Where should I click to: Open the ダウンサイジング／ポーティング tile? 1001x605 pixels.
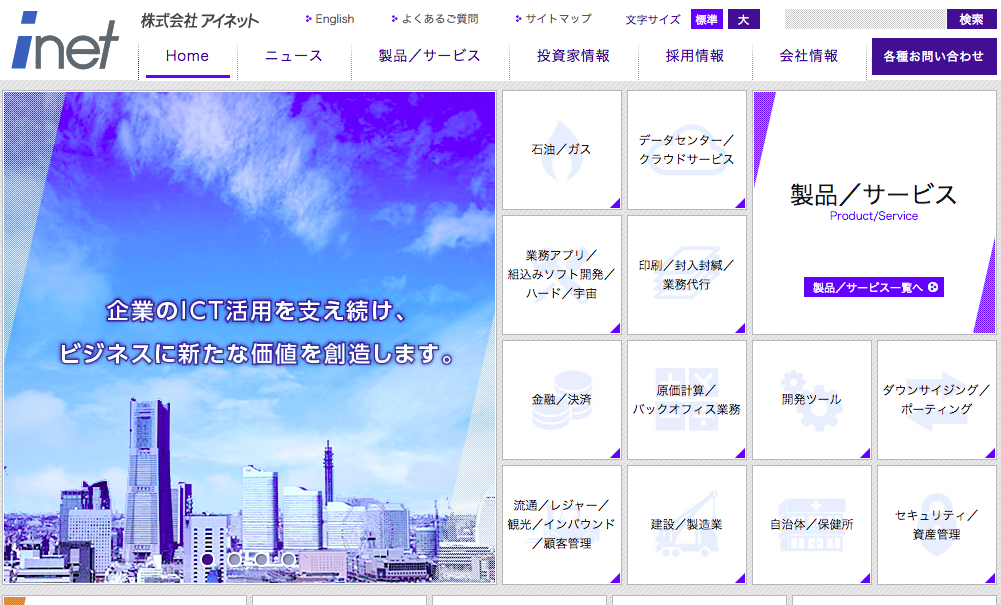click(936, 399)
